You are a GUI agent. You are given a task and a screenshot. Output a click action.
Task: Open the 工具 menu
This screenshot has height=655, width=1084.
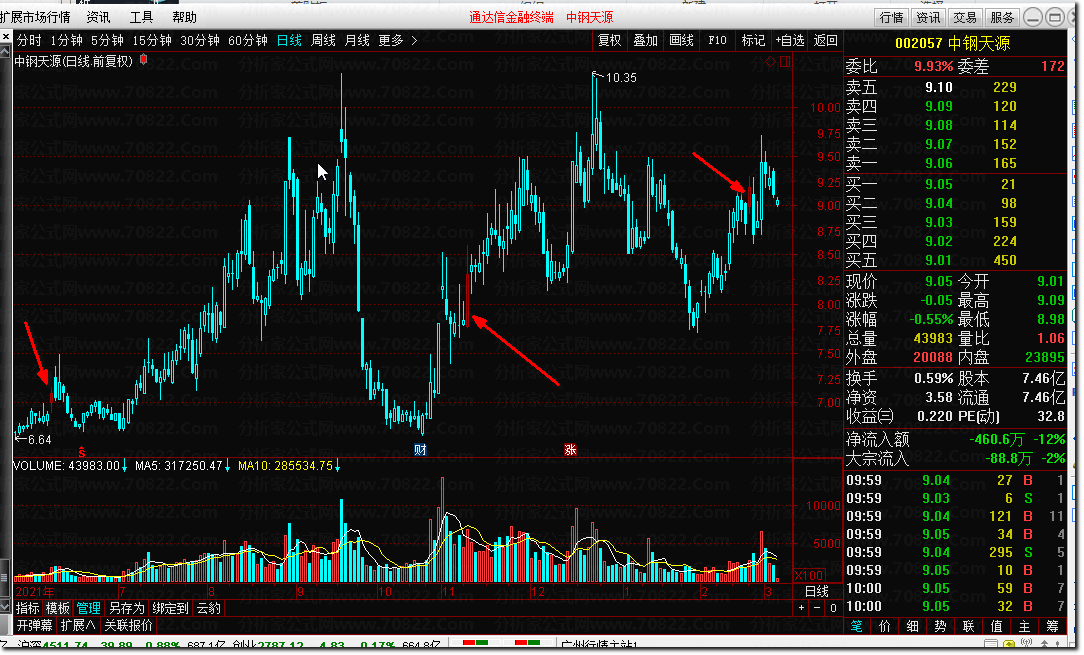click(x=141, y=17)
